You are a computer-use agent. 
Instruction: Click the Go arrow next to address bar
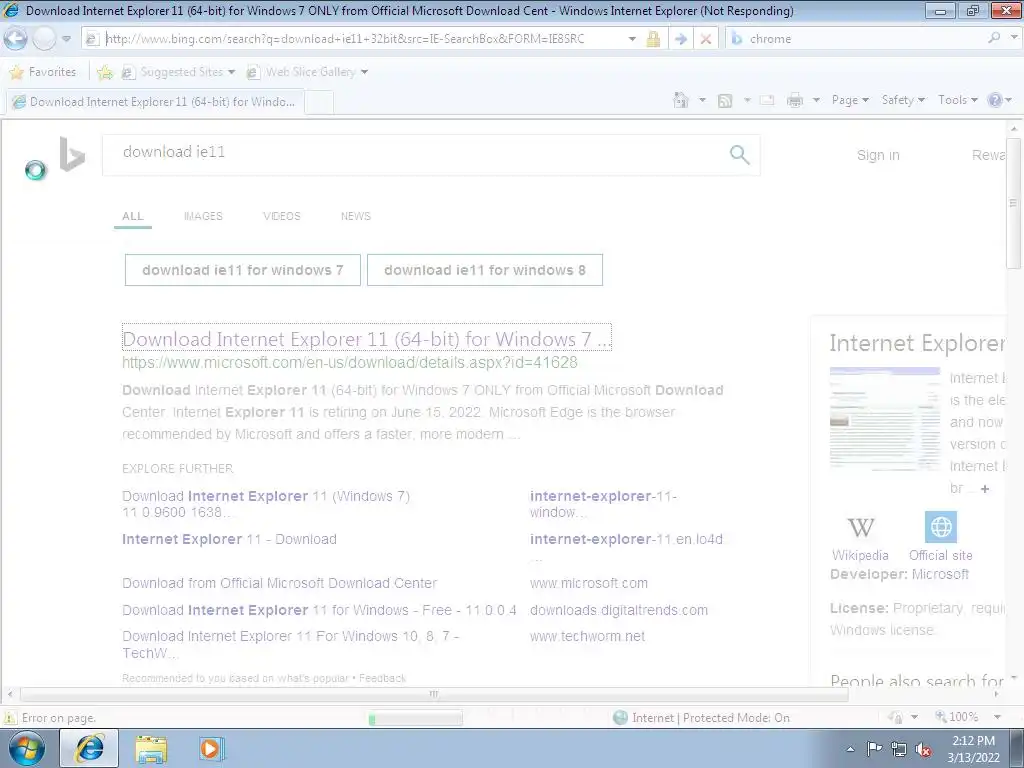pyautogui.click(x=680, y=39)
